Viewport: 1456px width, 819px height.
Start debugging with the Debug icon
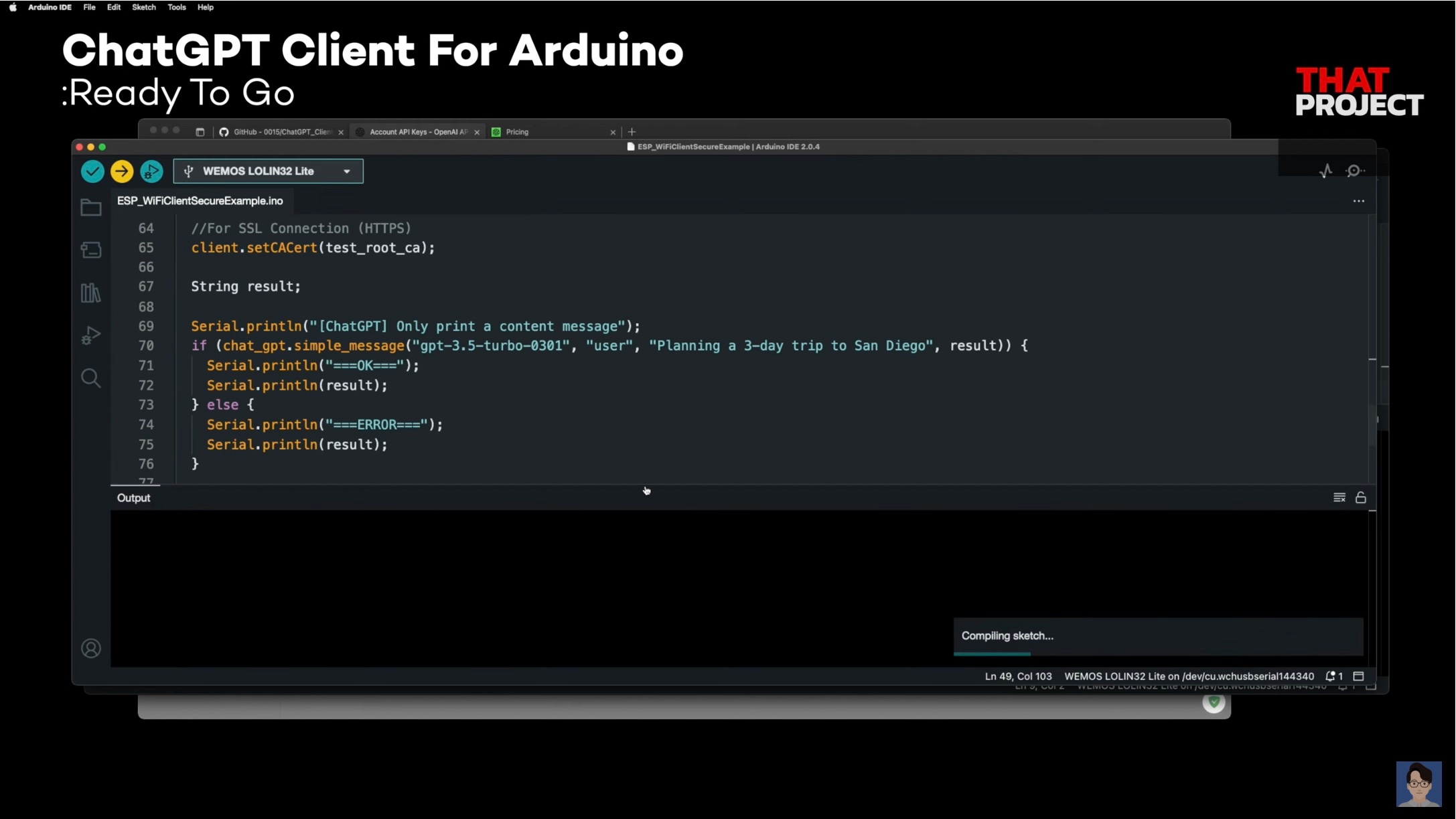pyautogui.click(x=151, y=171)
